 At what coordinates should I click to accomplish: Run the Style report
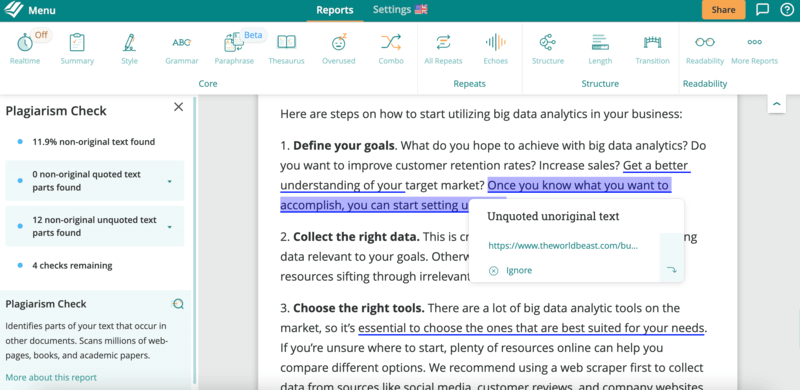129,49
